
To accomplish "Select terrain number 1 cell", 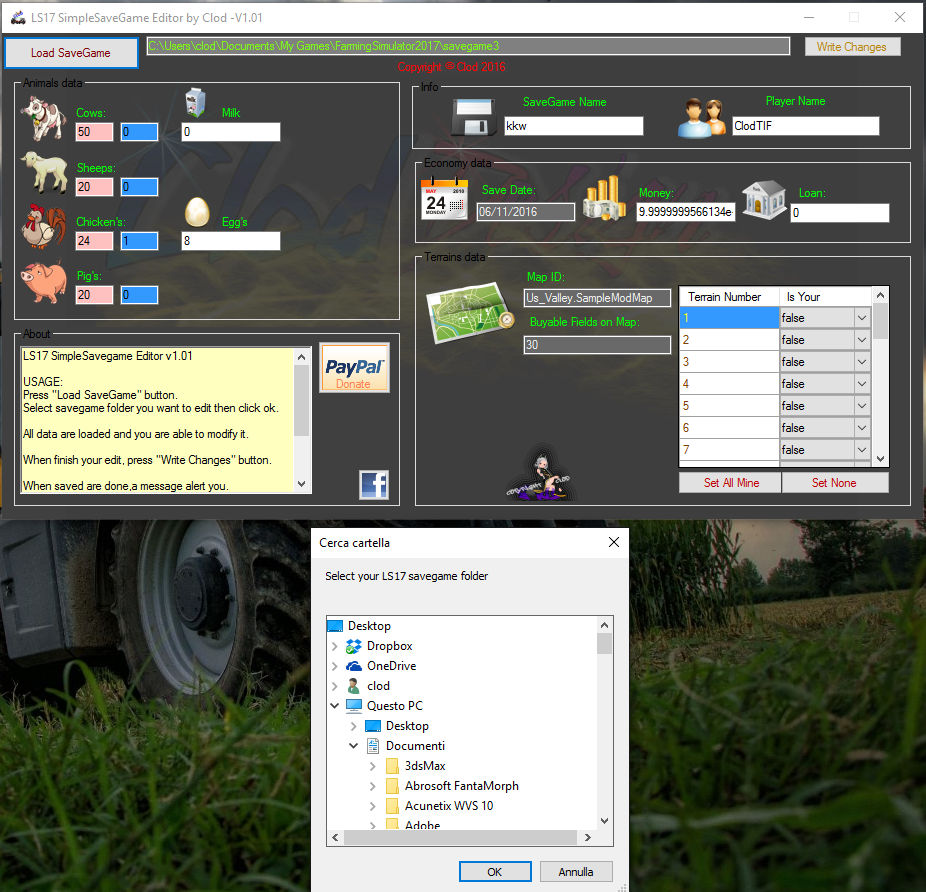I will pos(729,318).
